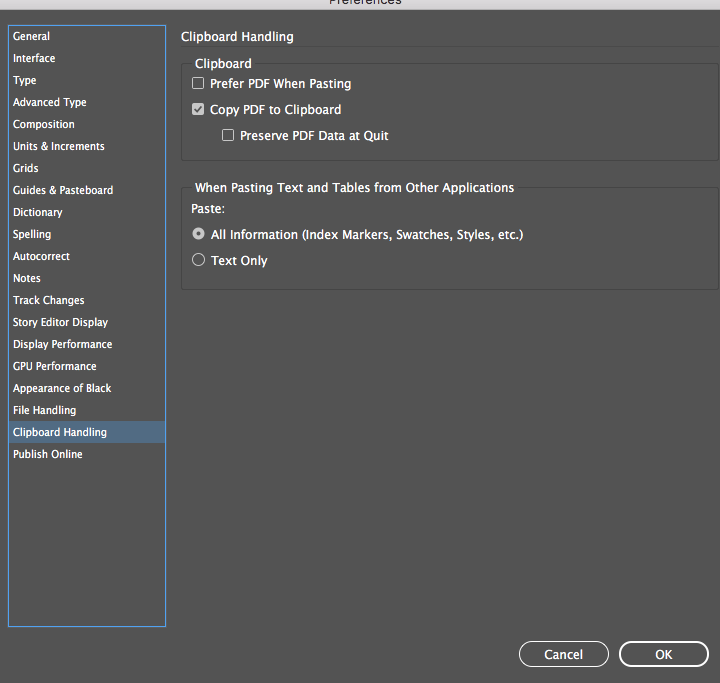The height and width of the screenshot is (683, 720).
Task: Go to the Type preferences section
Action: [24, 80]
